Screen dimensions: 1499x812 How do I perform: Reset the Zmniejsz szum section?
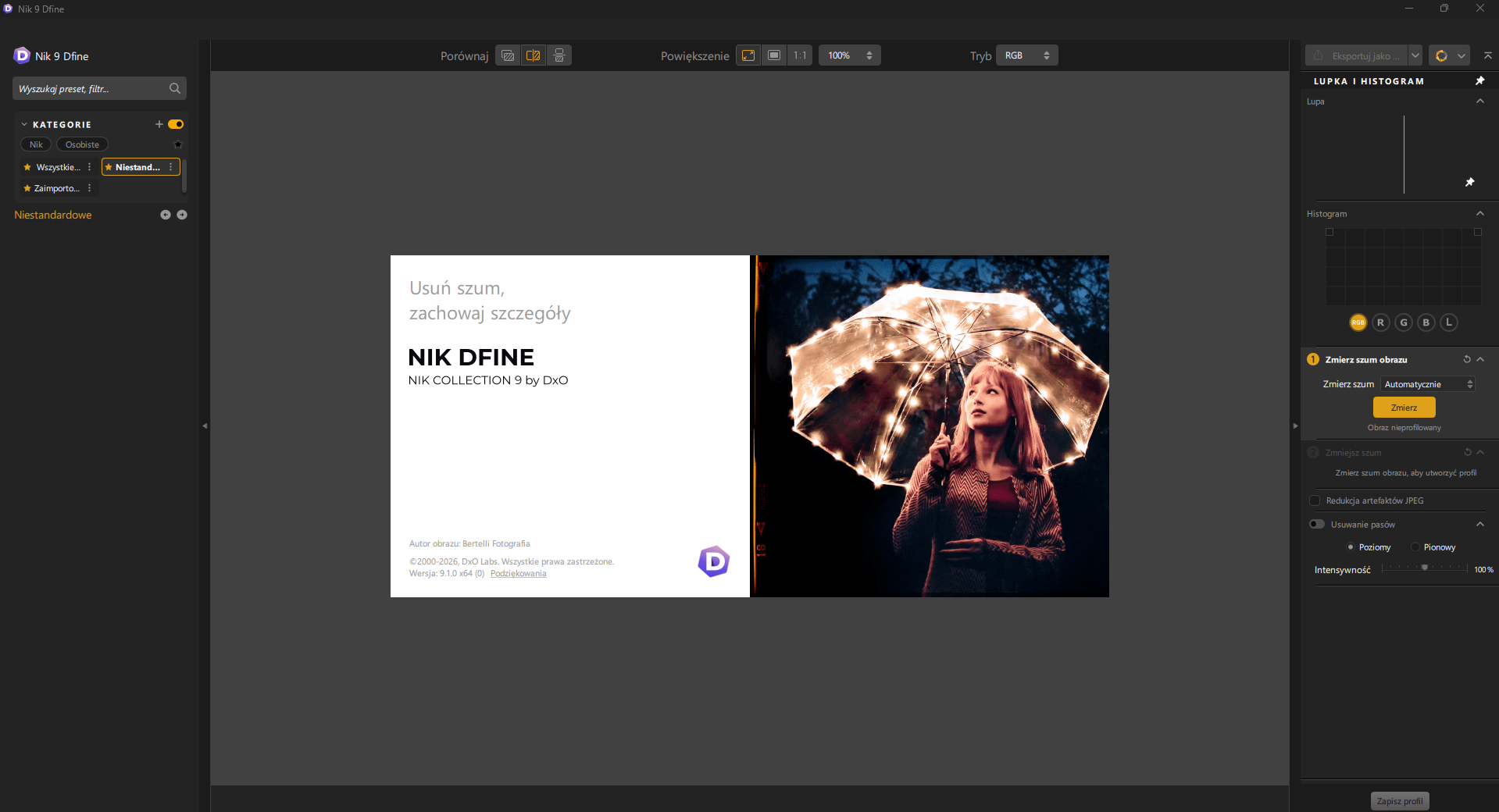(x=1467, y=452)
